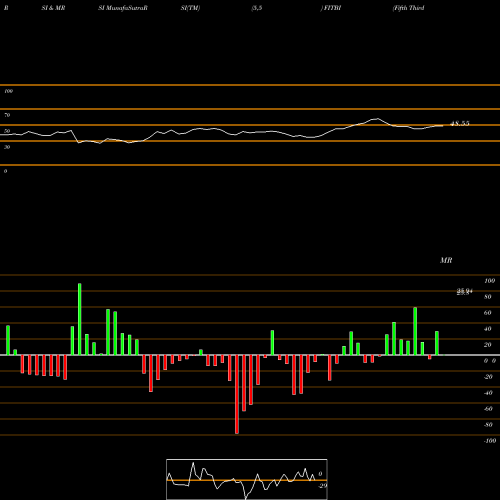This screenshot has width=500, height=500.
Task: Click the 'MR' panel label
Action: click(446, 260)
